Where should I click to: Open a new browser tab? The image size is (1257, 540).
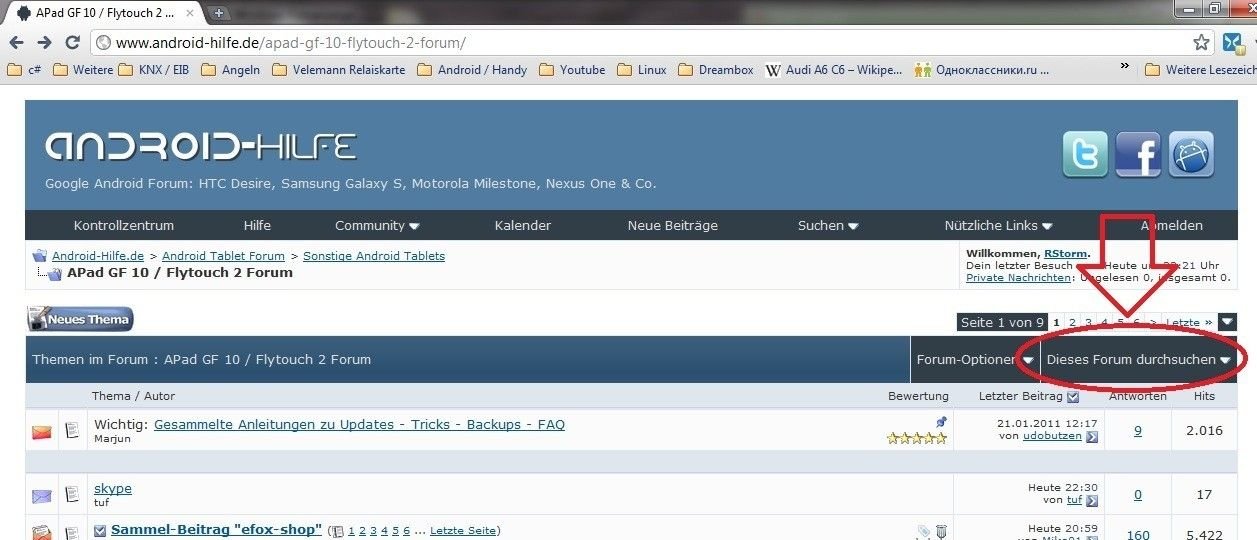coord(219,12)
